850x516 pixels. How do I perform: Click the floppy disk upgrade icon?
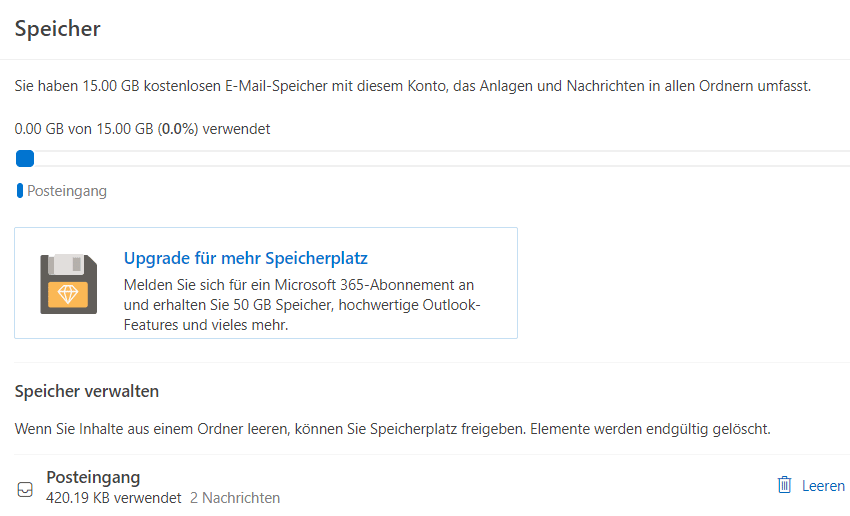tap(68, 283)
